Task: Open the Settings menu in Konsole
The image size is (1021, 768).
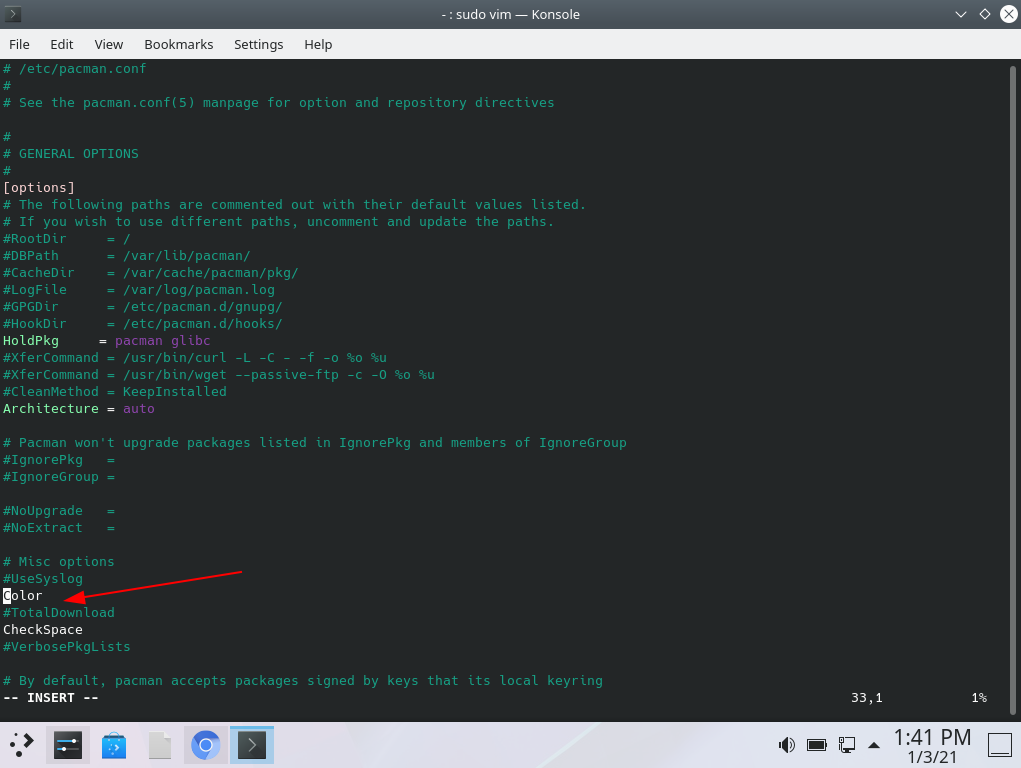Action: click(x=258, y=44)
